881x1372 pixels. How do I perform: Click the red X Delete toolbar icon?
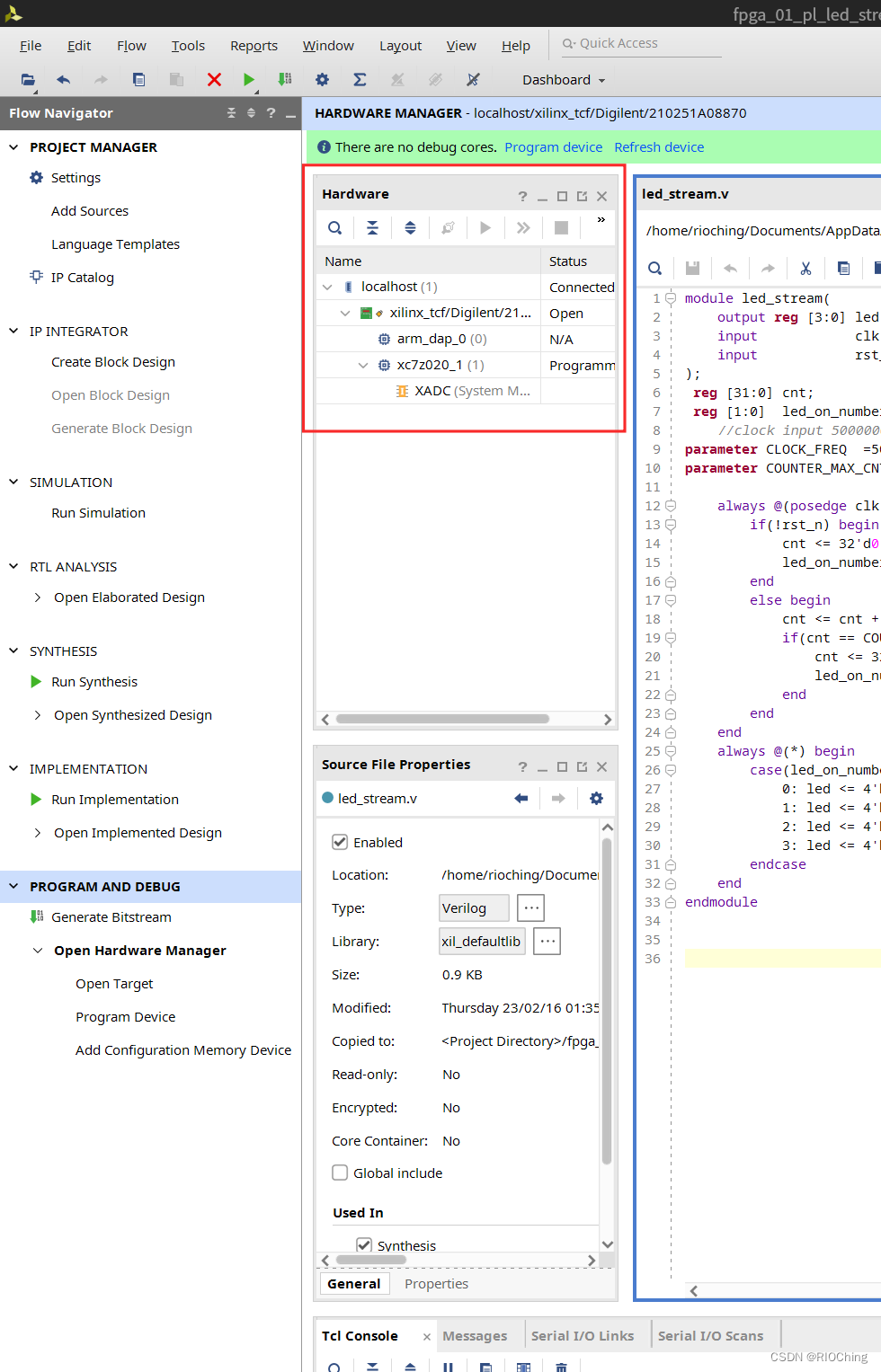pyautogui.click(x=214, y=80)
